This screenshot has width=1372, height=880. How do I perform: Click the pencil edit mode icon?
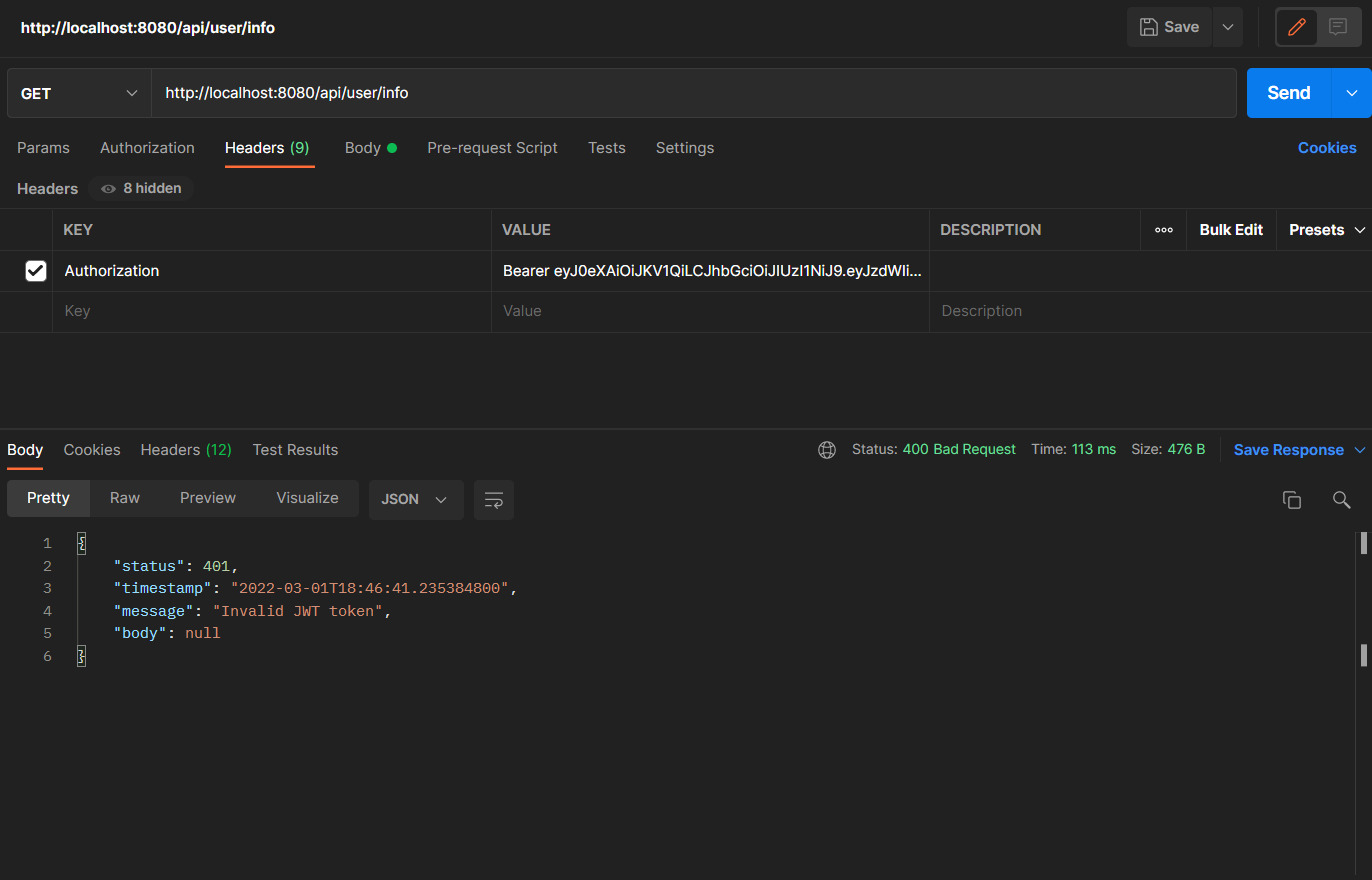click(x=1297, y=27)
